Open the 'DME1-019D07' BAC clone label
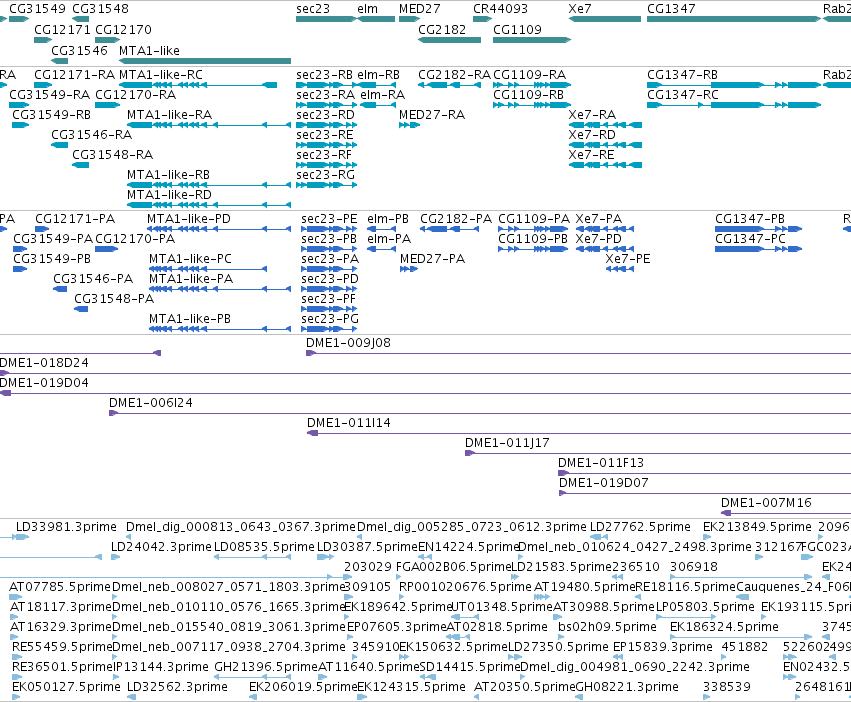851x702 pixels. (604, 483)
